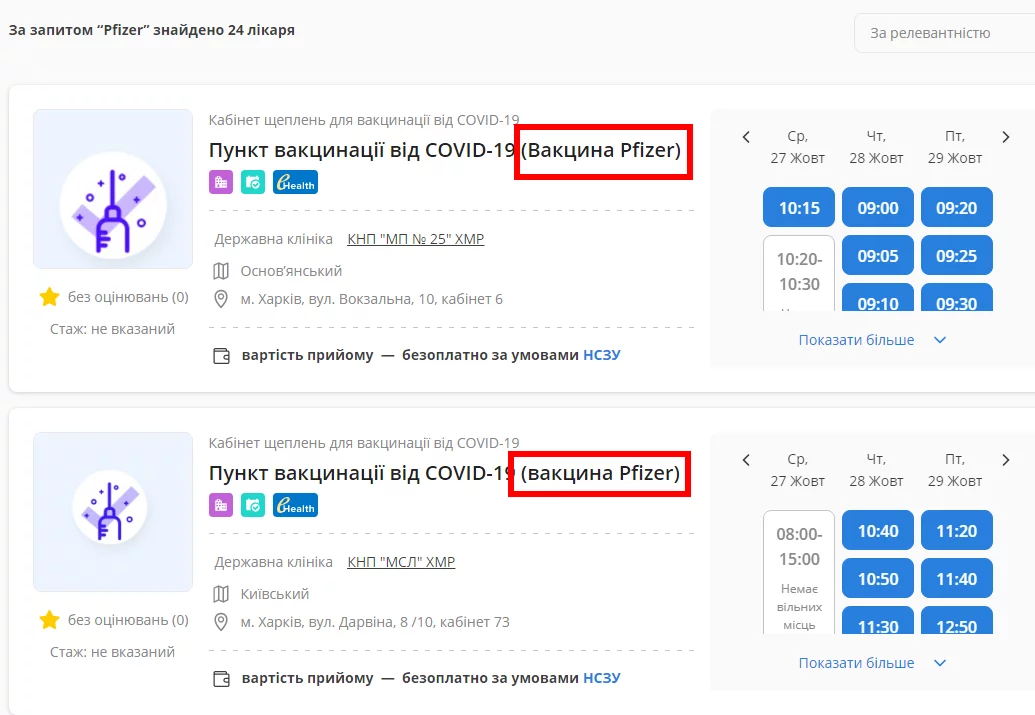
Task: Open clinic link КНП "МСЛ" ХМР
Action: point(401,562)
